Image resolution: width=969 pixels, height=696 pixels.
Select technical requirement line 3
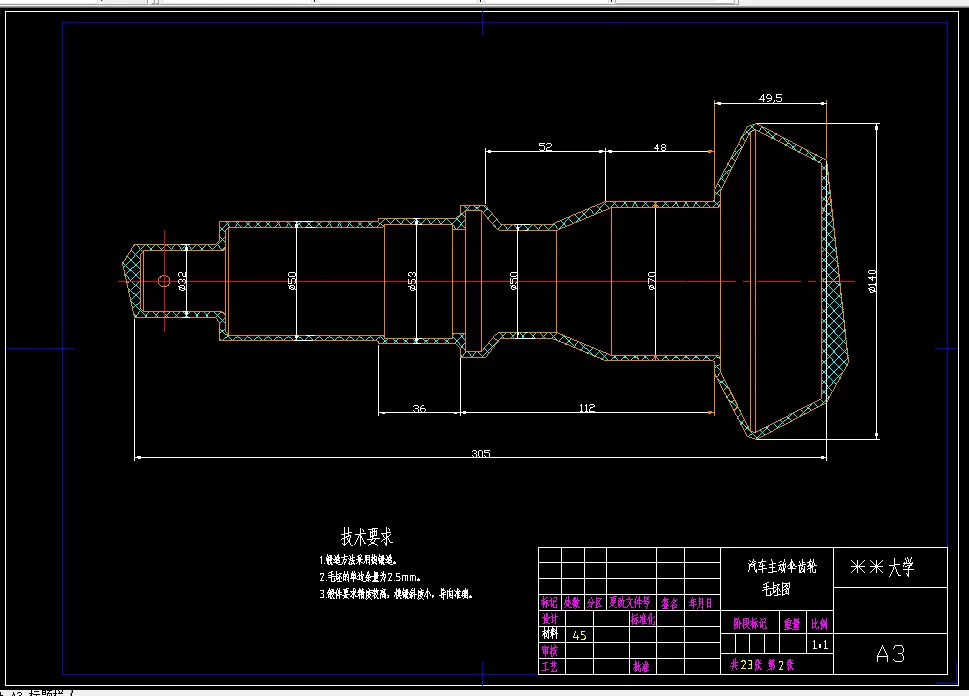tap(397, 593)
